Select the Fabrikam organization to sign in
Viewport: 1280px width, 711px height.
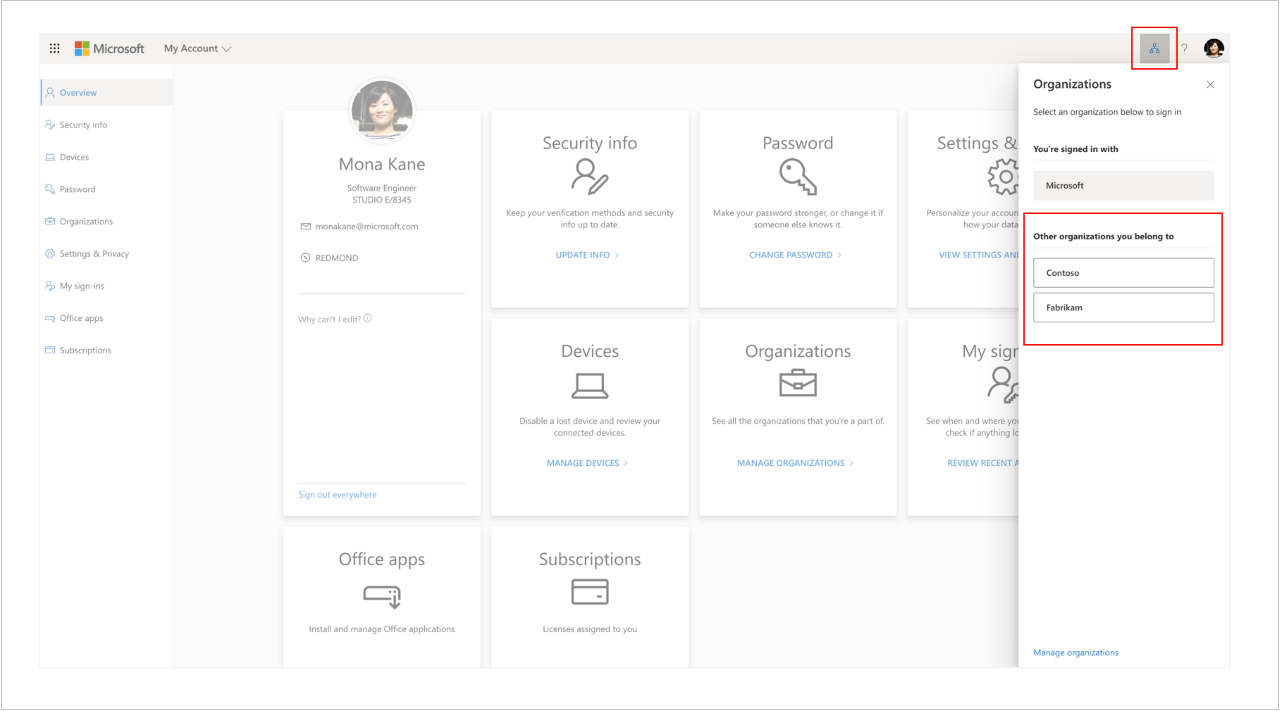tap(1123, 307)
